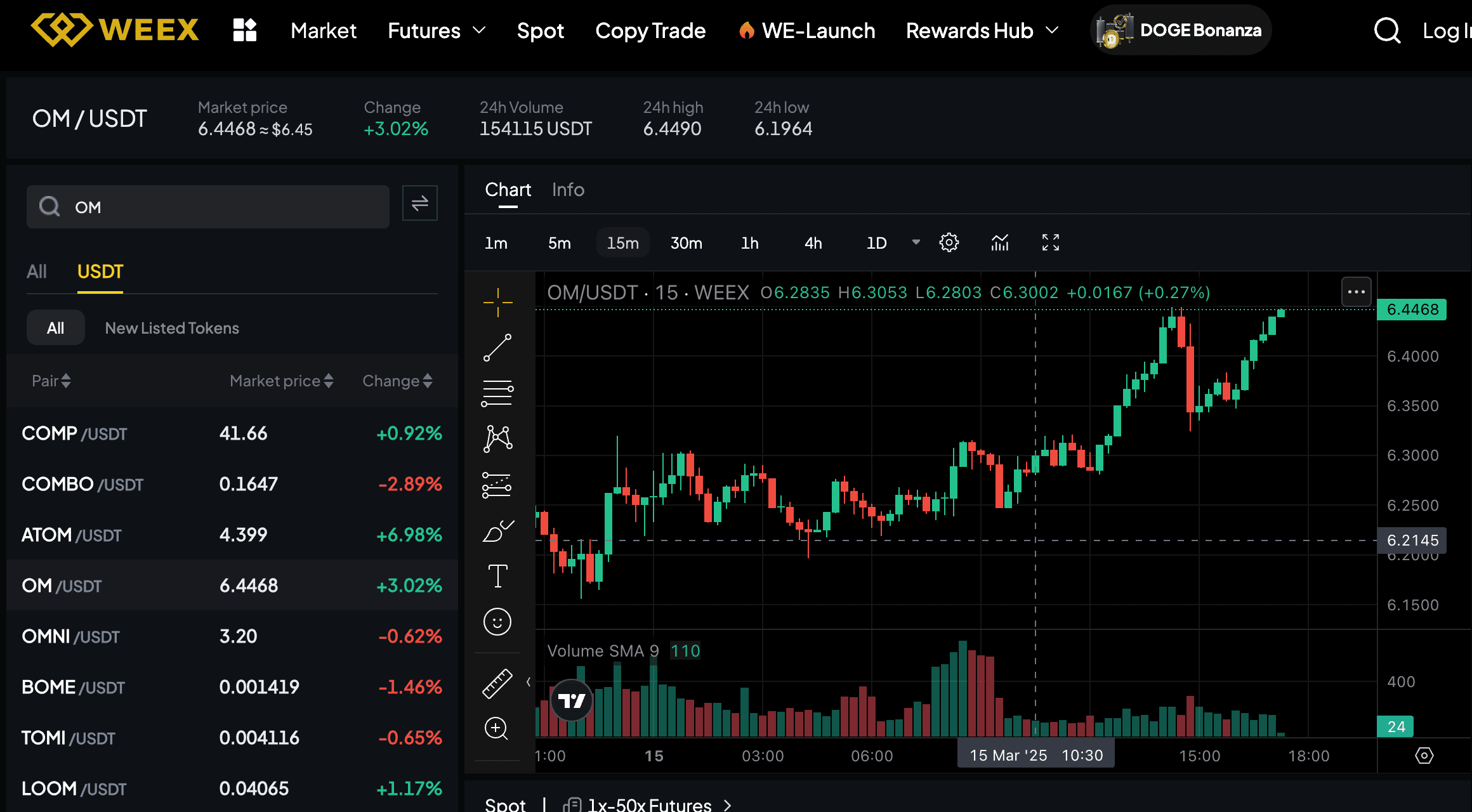This screenshot has width=1472, height=812.
Task: Open the emoji sticker tool
Action: [497, 622]
